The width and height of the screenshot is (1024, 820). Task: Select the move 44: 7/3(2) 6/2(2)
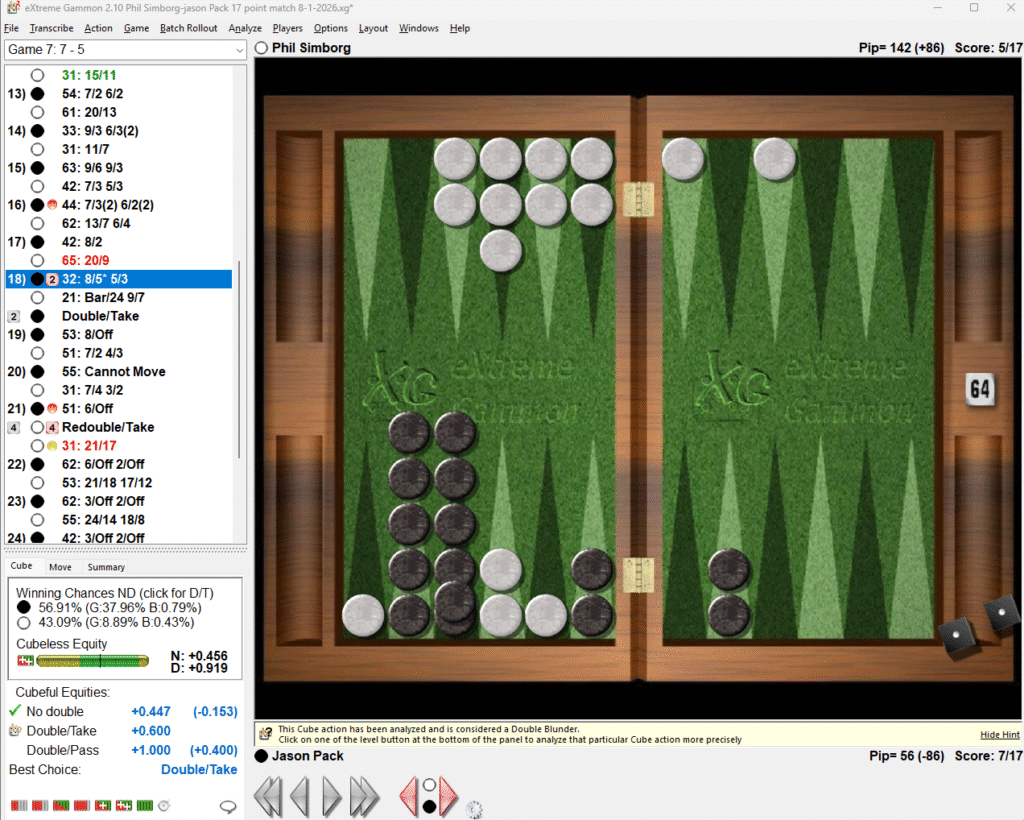pyautogui.click(x=108, y=205)
